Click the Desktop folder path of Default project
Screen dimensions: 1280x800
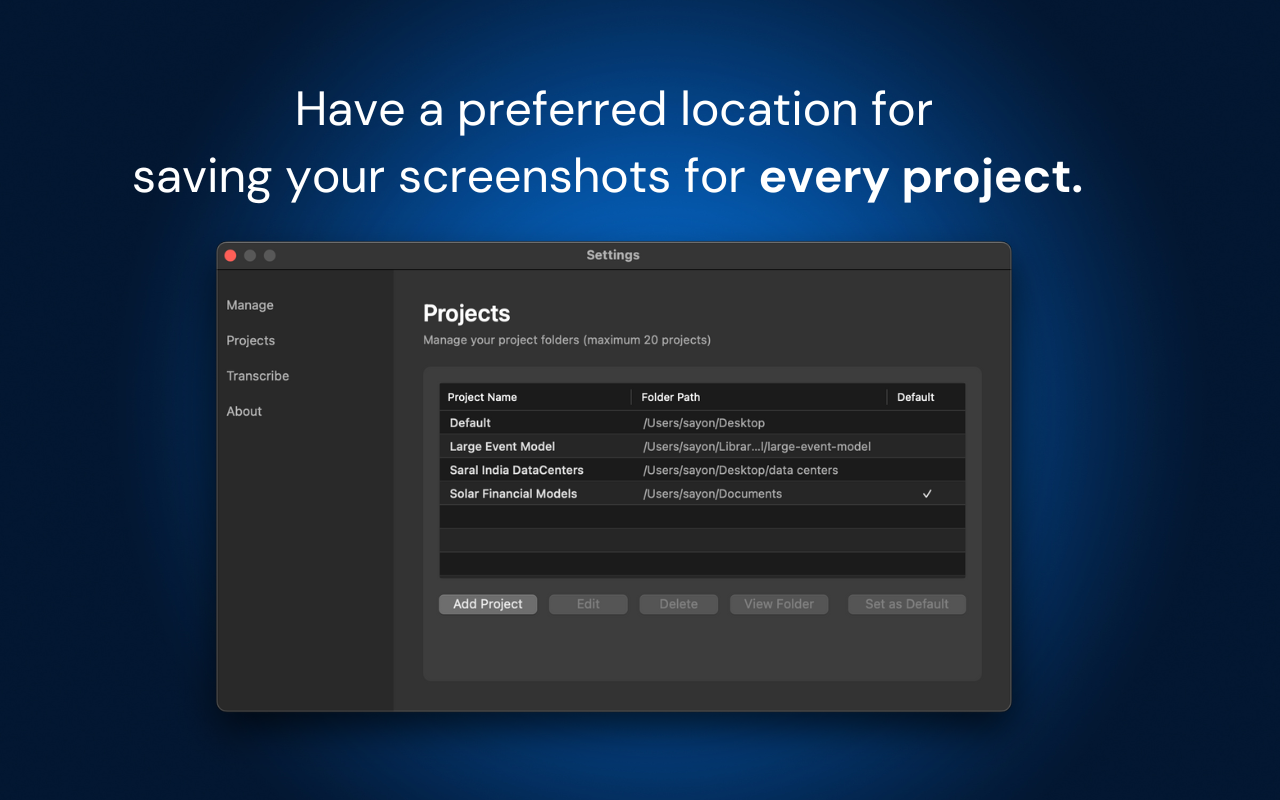pos(705,422)
